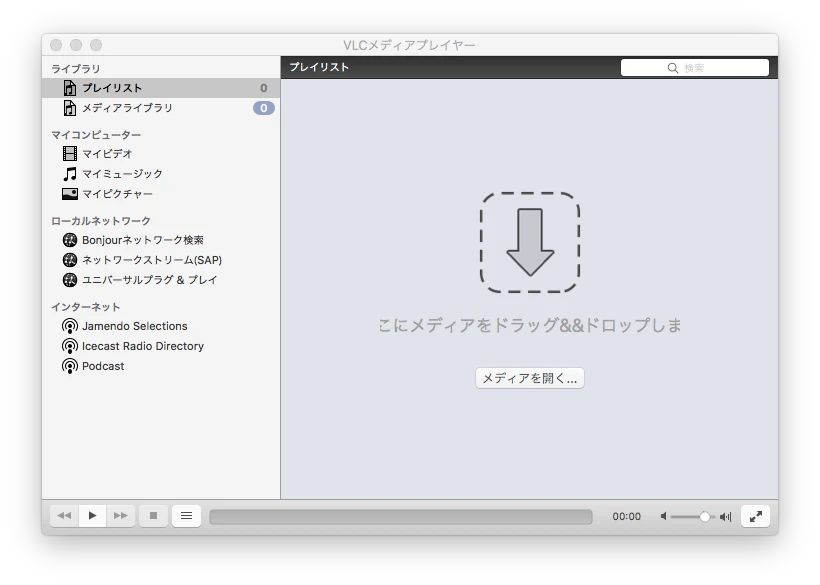Click the music note icon for マイミュージック

70,174
